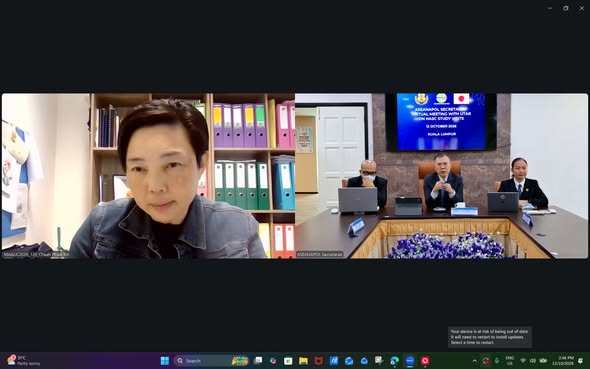
Task: Click the speaker volume tray icon
Action: tap(533, 361)
